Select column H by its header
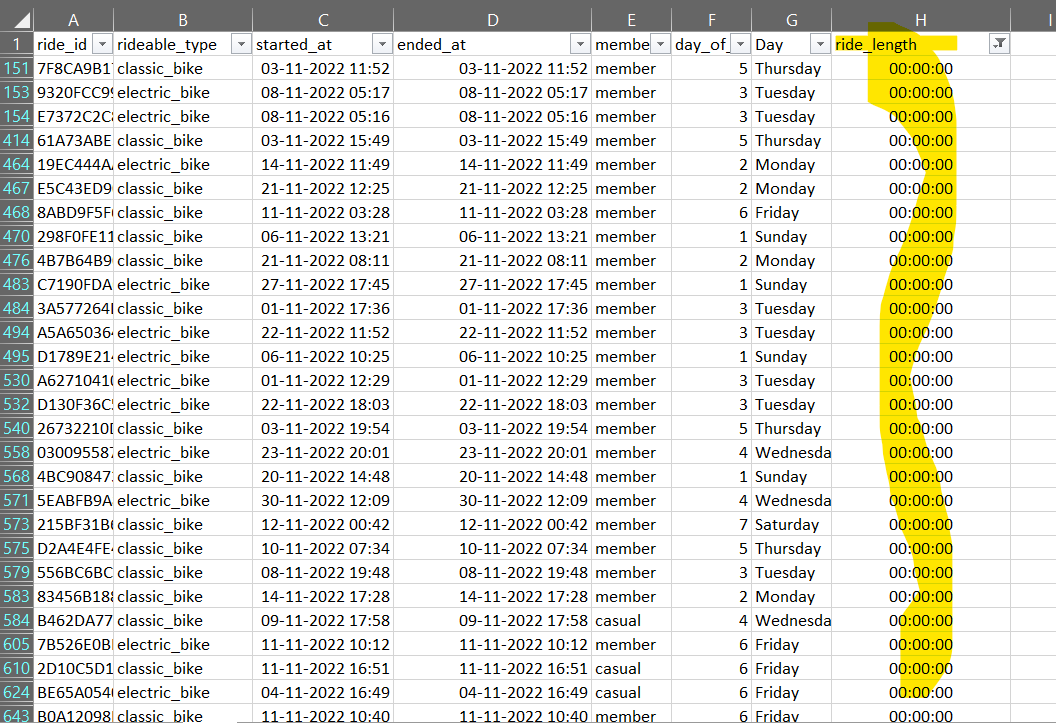 pyautogui.click(x=920, y=17)
